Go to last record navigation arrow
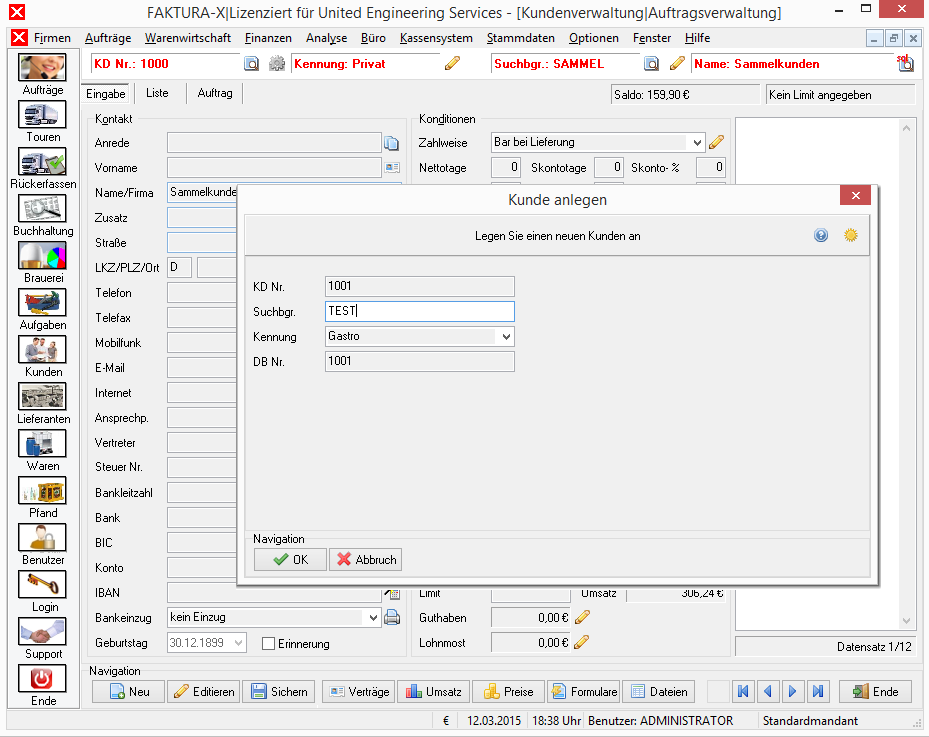The width and height of the screenshot is (929, 737). (818, 691)
